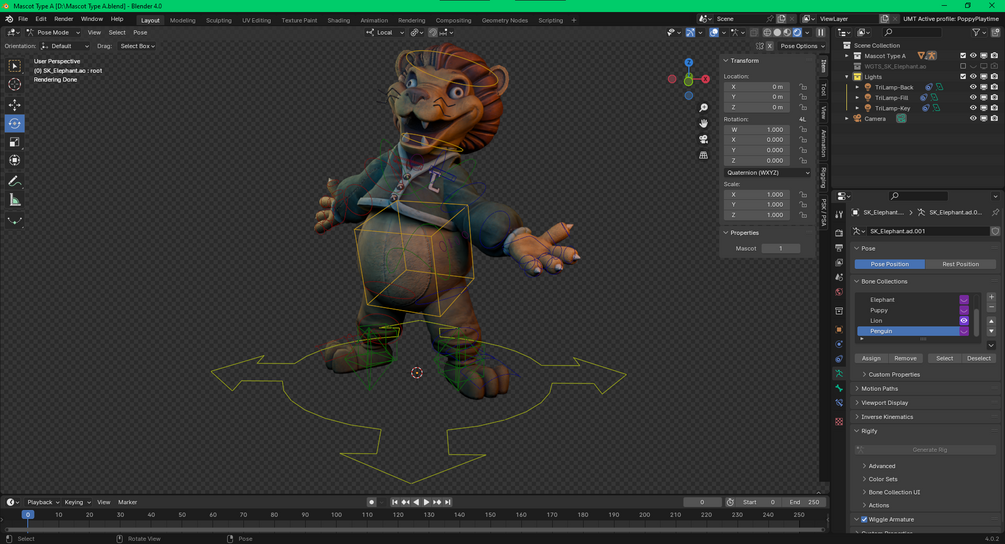Open the Pose menu in header
Viewport: 1005px width, 544px height.
pos(140,33)
